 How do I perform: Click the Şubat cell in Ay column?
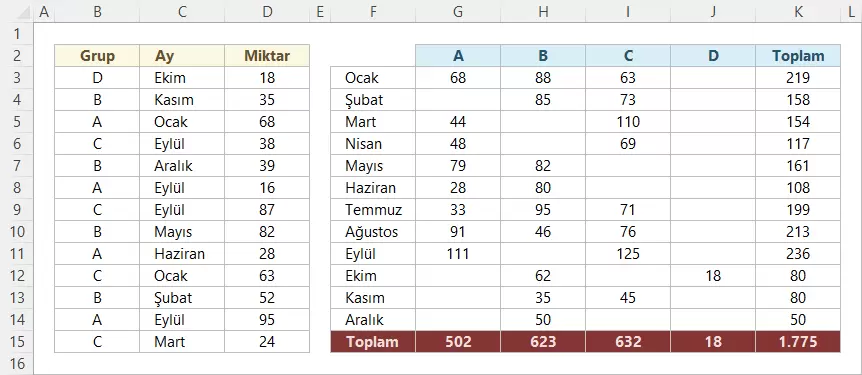182,297
